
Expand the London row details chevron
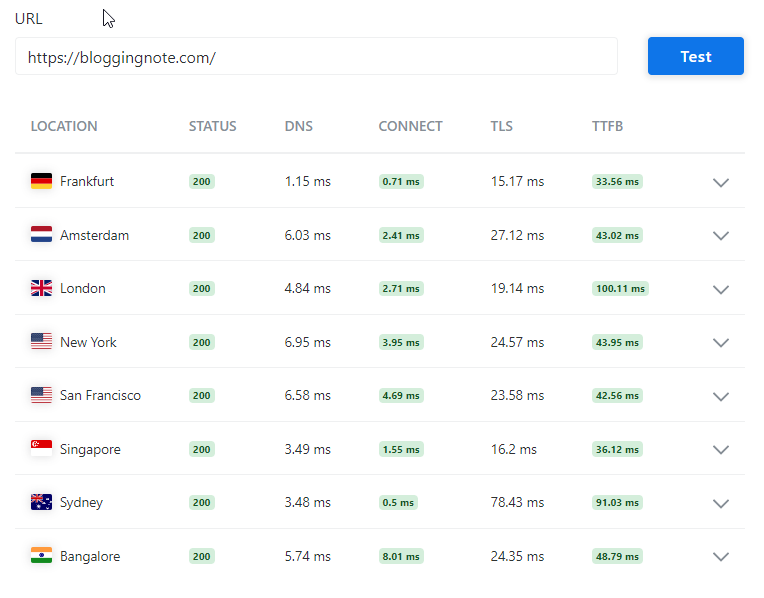721,289
